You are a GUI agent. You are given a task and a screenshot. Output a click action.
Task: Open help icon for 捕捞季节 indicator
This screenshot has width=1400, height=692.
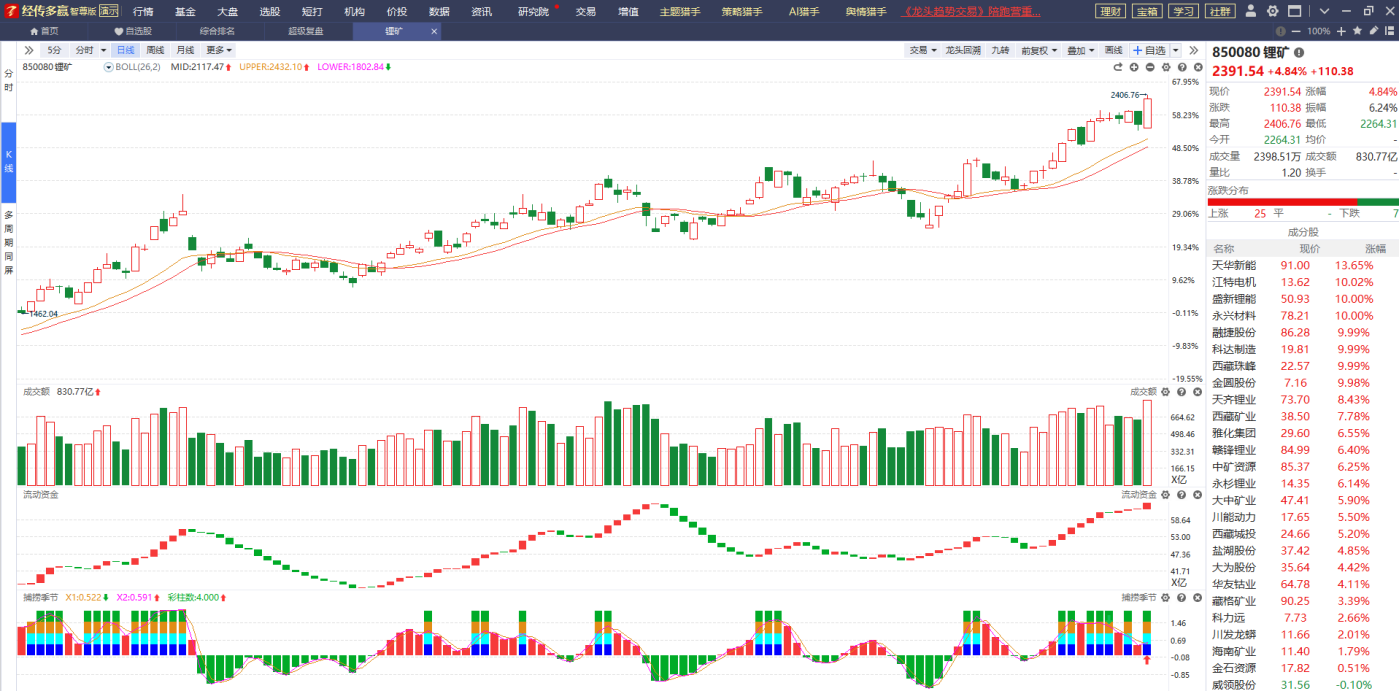point(1181,597)
